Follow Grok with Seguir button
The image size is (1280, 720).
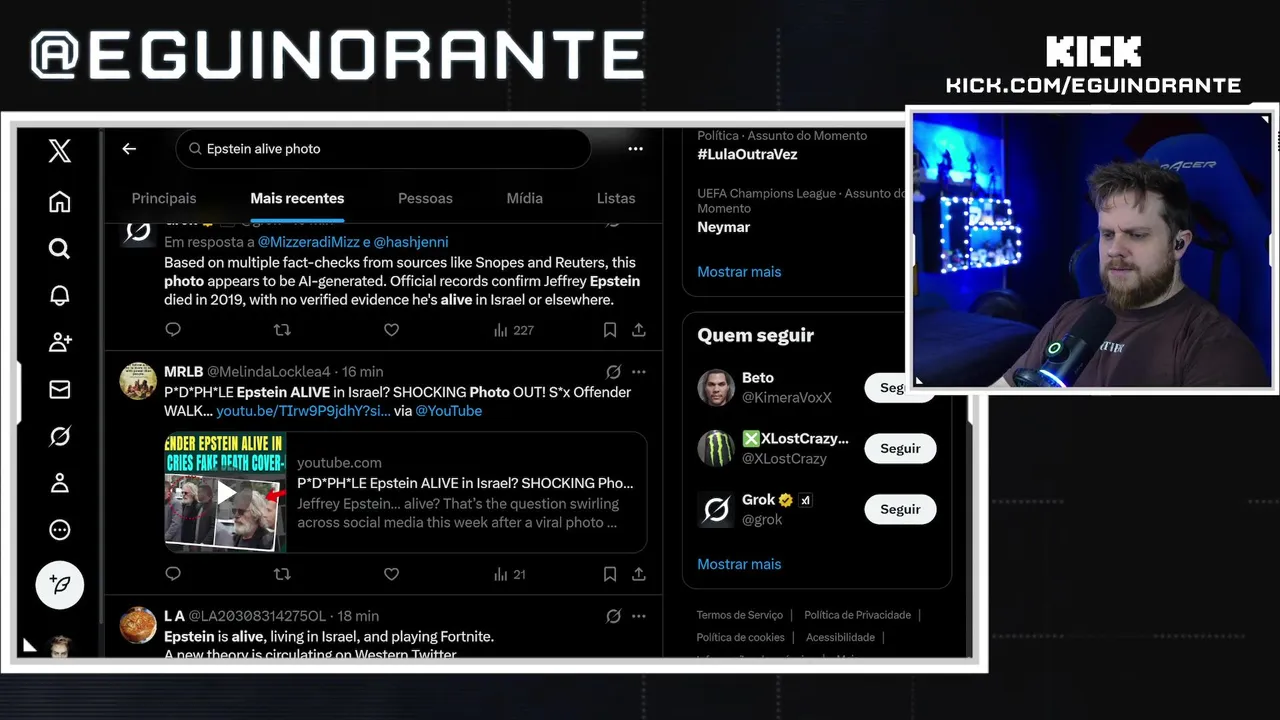pos(900,510)
